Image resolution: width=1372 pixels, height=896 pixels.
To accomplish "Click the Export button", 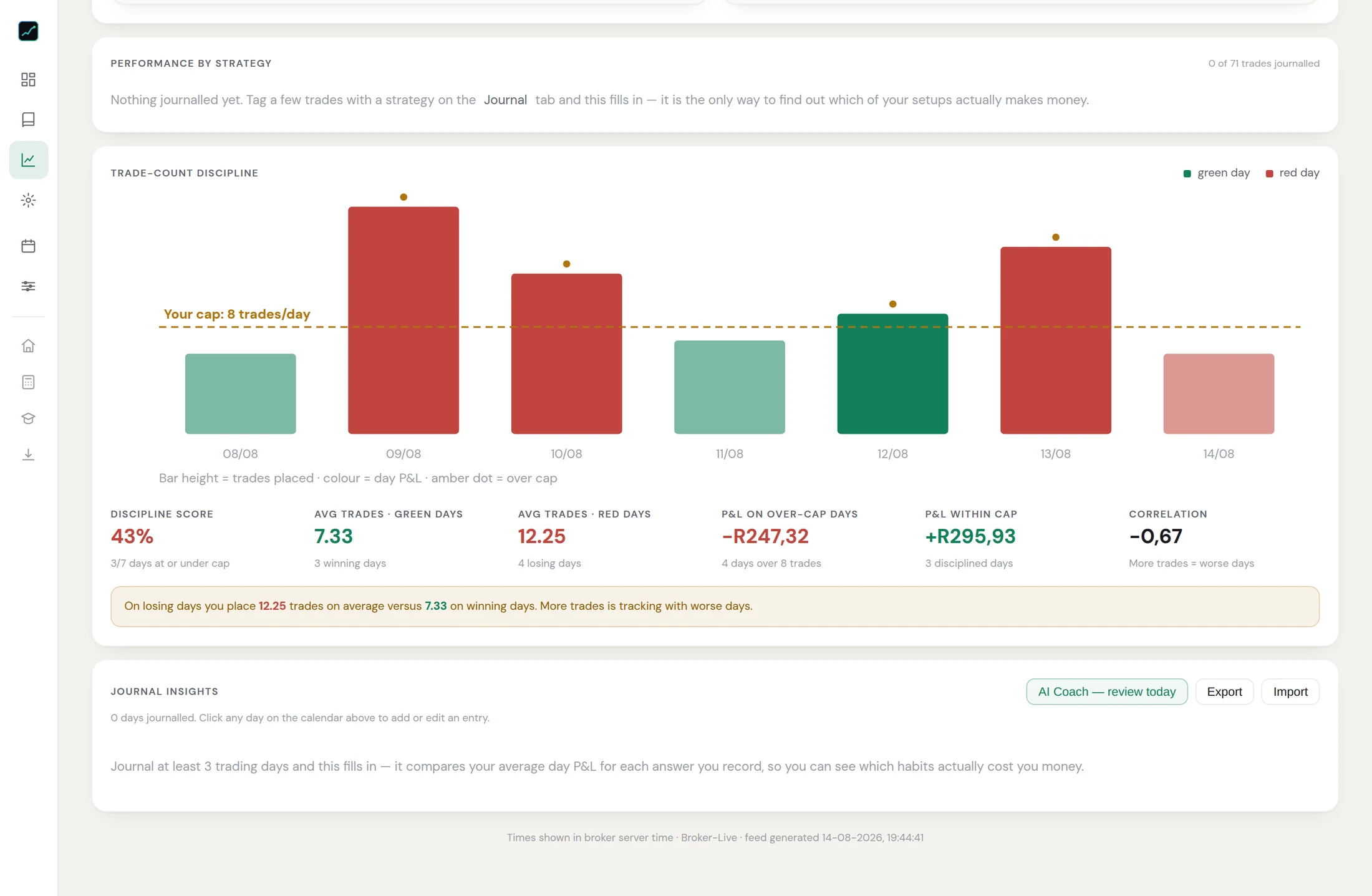I will coord(1224,691).
